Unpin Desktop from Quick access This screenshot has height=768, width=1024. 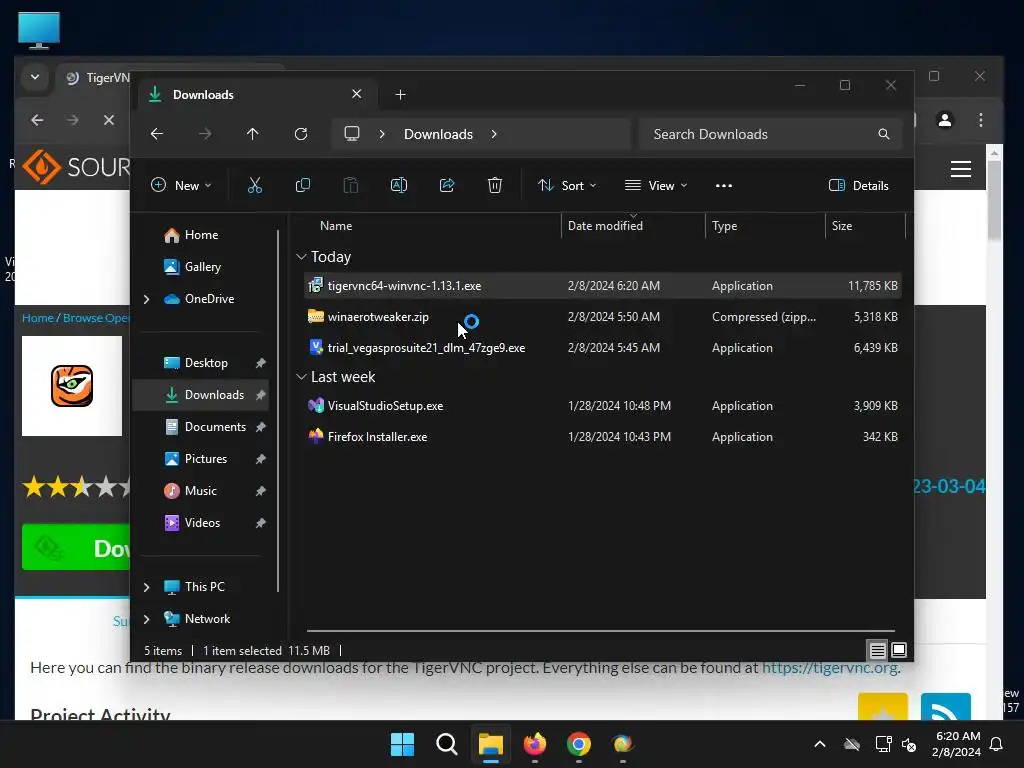(261, 363)
